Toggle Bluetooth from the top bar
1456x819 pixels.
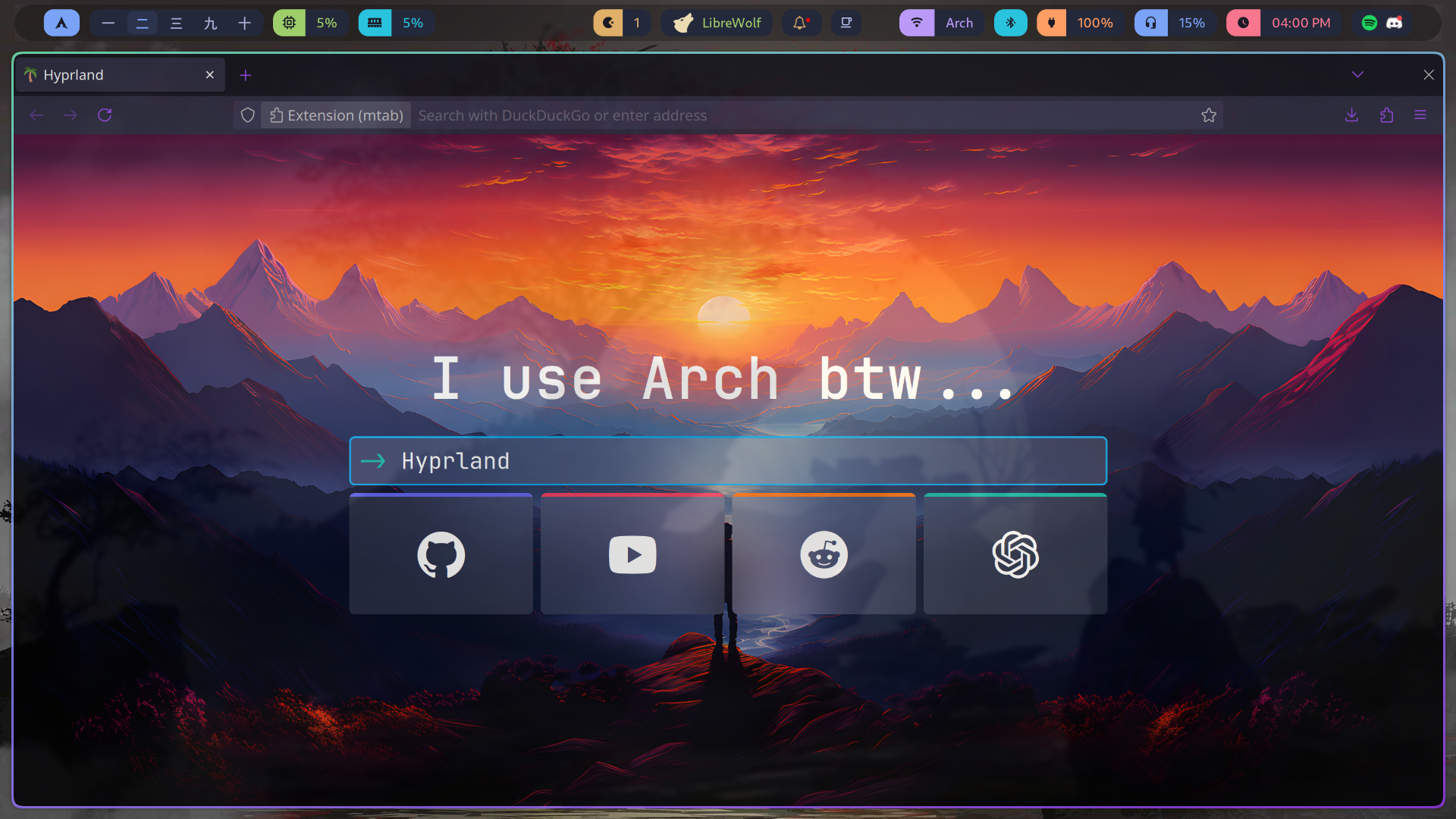click(x=1010, y=23)
